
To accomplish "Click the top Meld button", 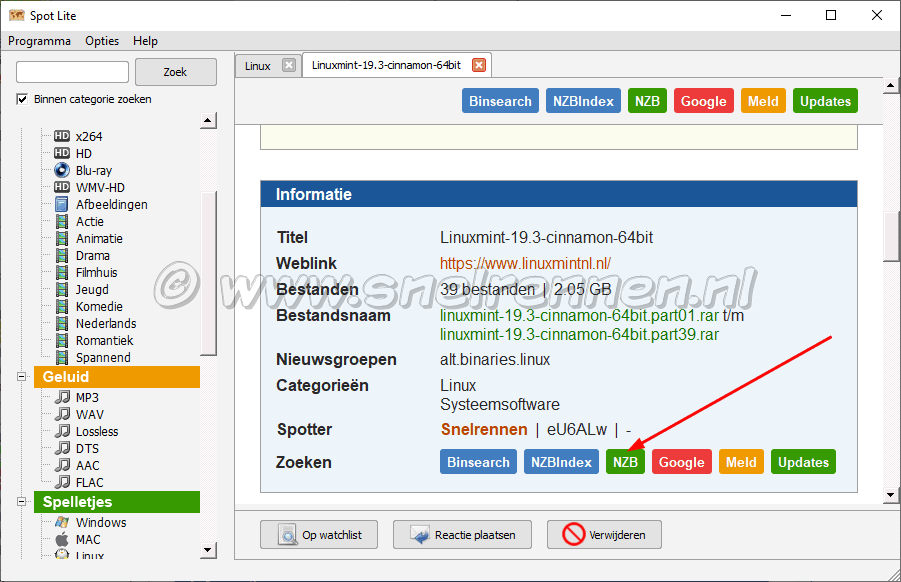I will coord(763,101).
